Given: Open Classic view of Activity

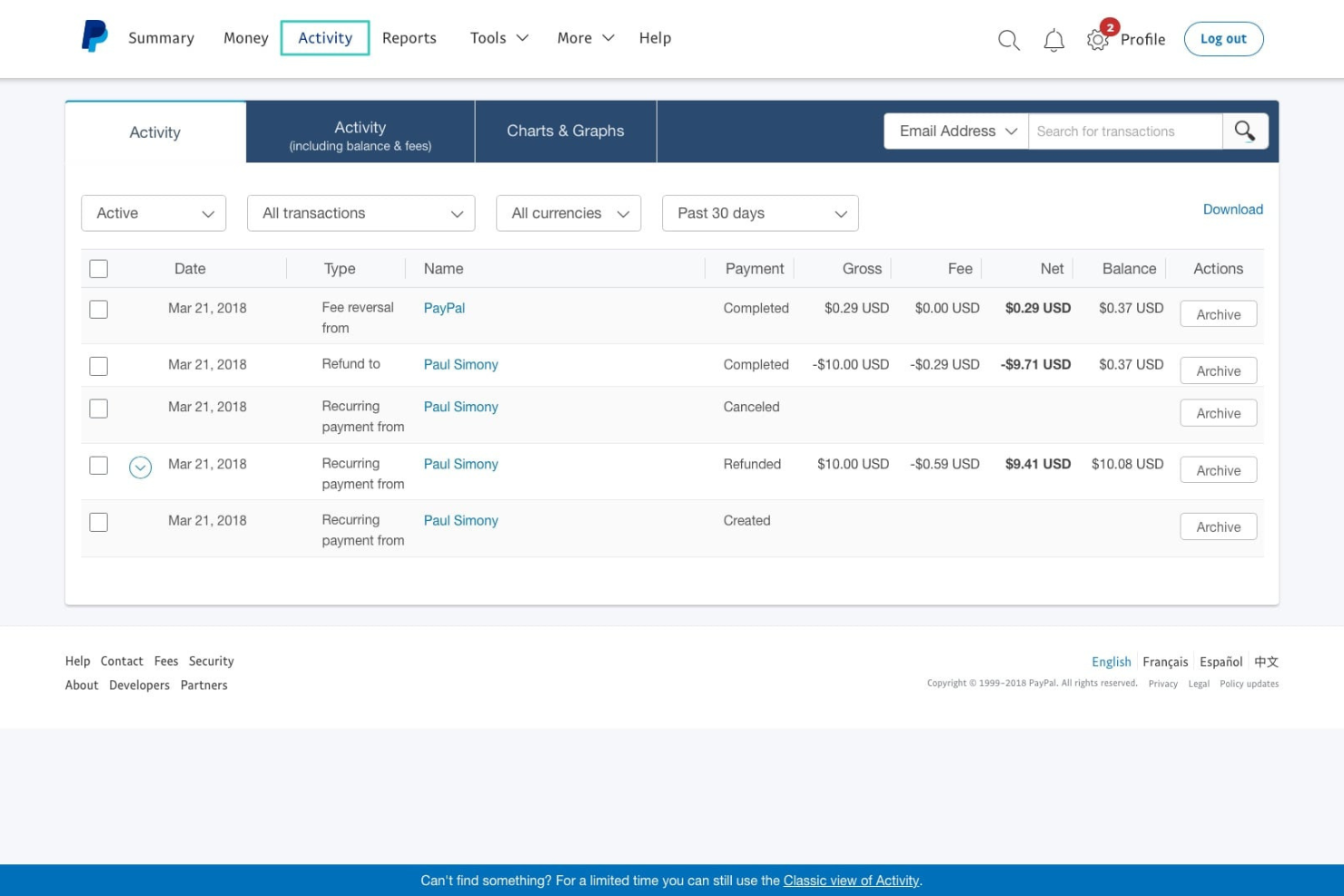Looking at the screenshot, I should pyautogui.click(x=851, y=880).
